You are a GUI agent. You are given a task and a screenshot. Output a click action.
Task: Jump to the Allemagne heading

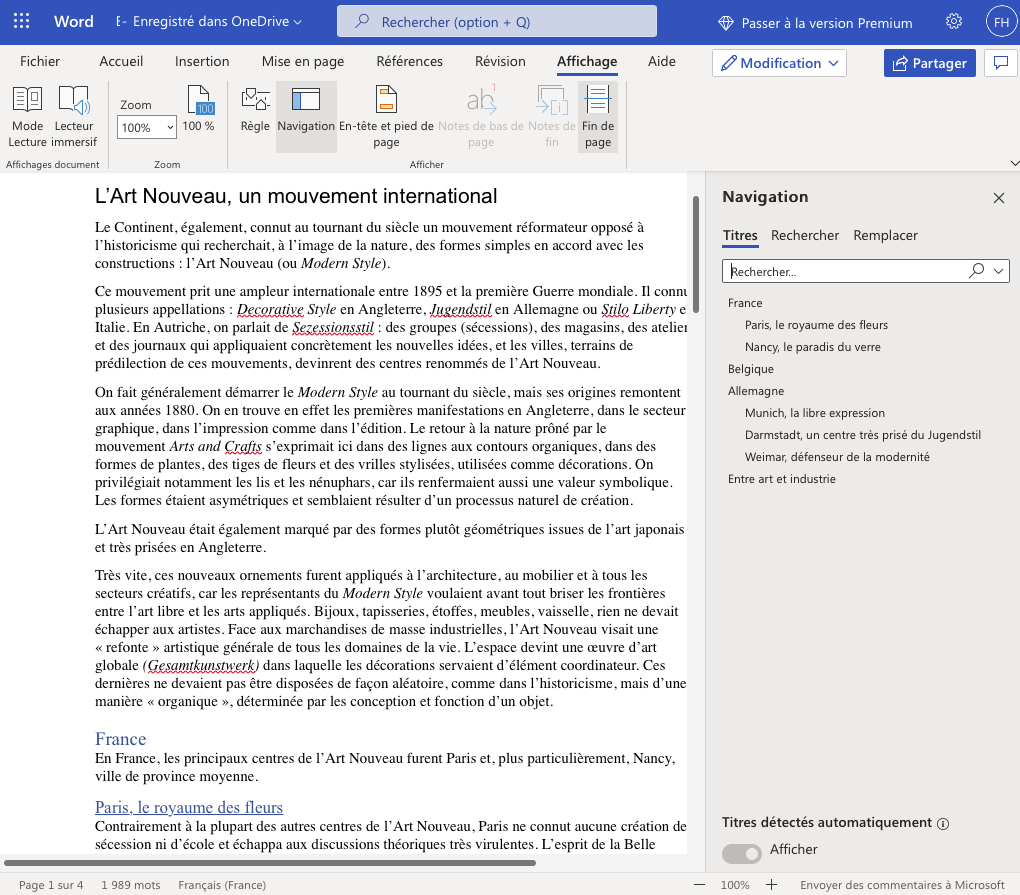756,392
